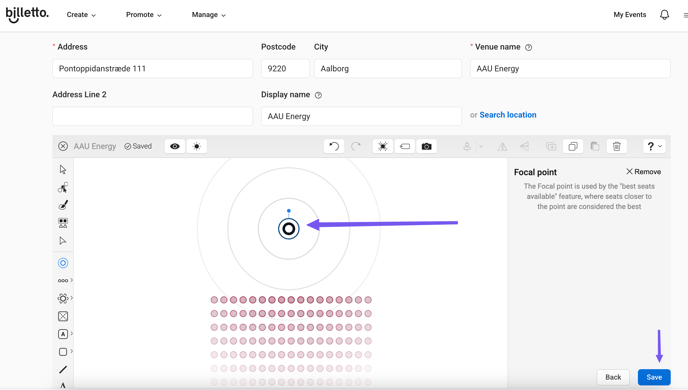Click the duplicate objects icon

pos(573,147)
